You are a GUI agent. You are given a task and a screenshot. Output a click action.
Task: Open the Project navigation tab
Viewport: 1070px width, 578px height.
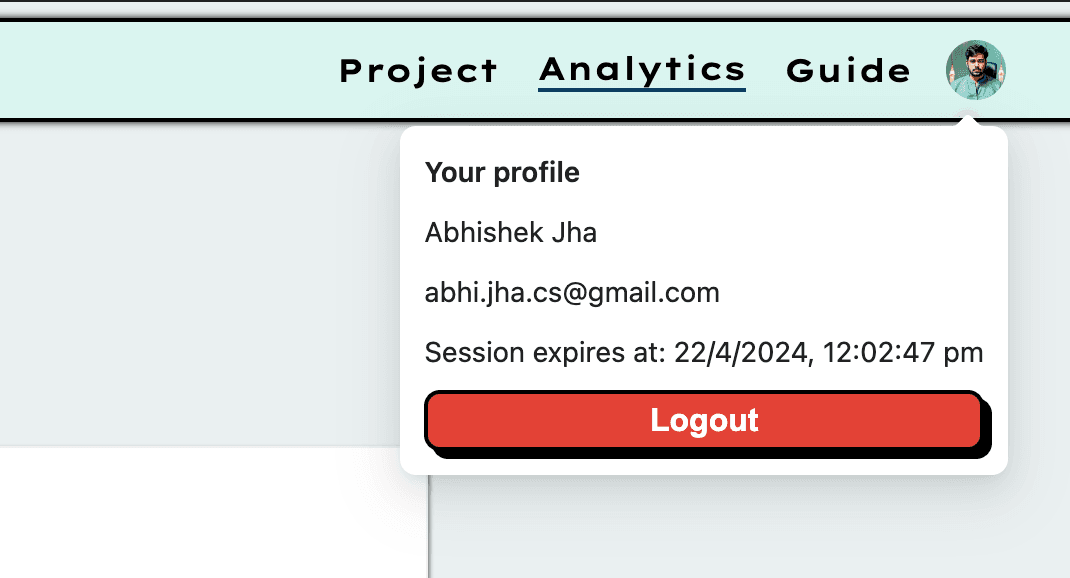tap(418, 71)
